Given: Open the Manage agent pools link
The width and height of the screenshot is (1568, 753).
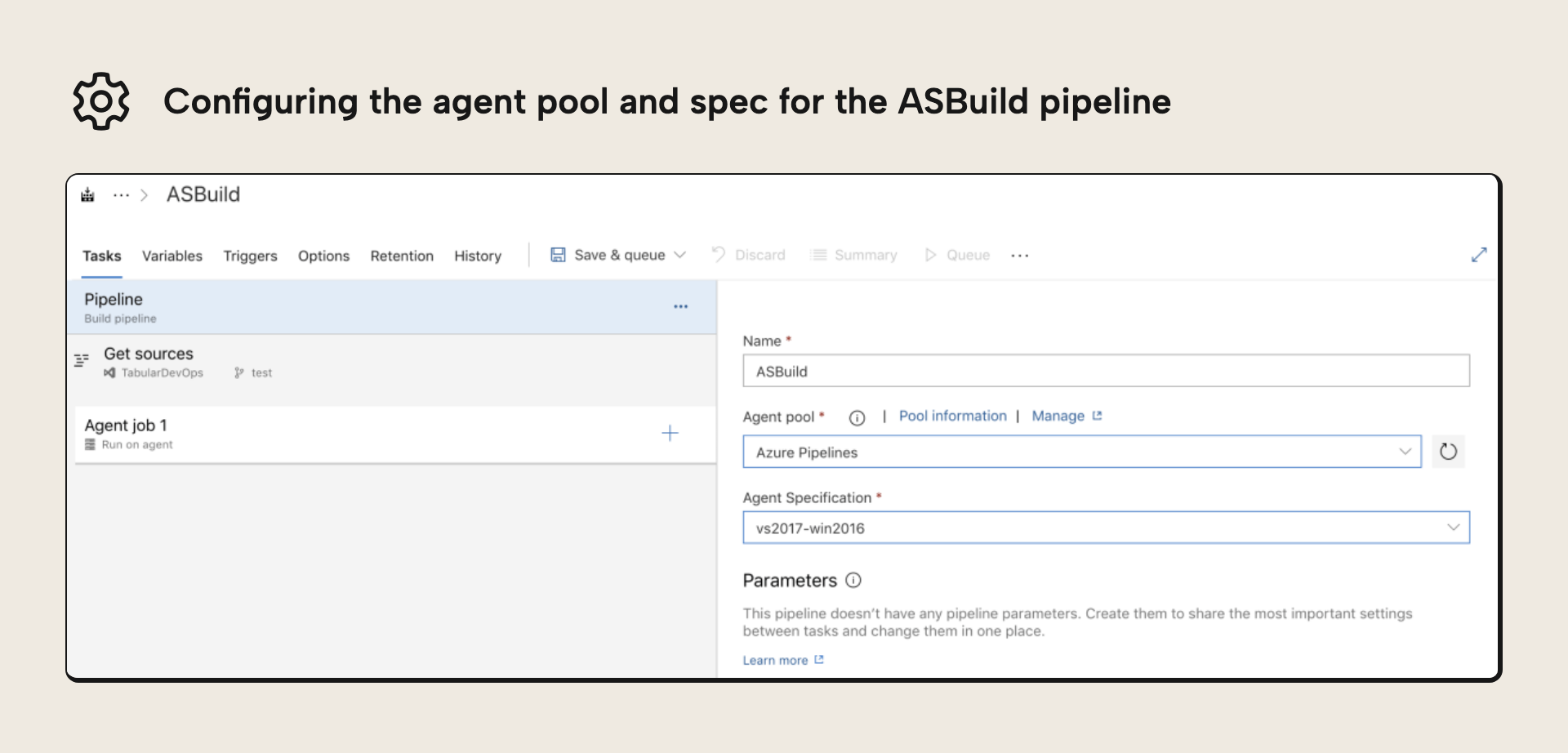Looking at the screenshot, I should click(x=1067, y=416).
